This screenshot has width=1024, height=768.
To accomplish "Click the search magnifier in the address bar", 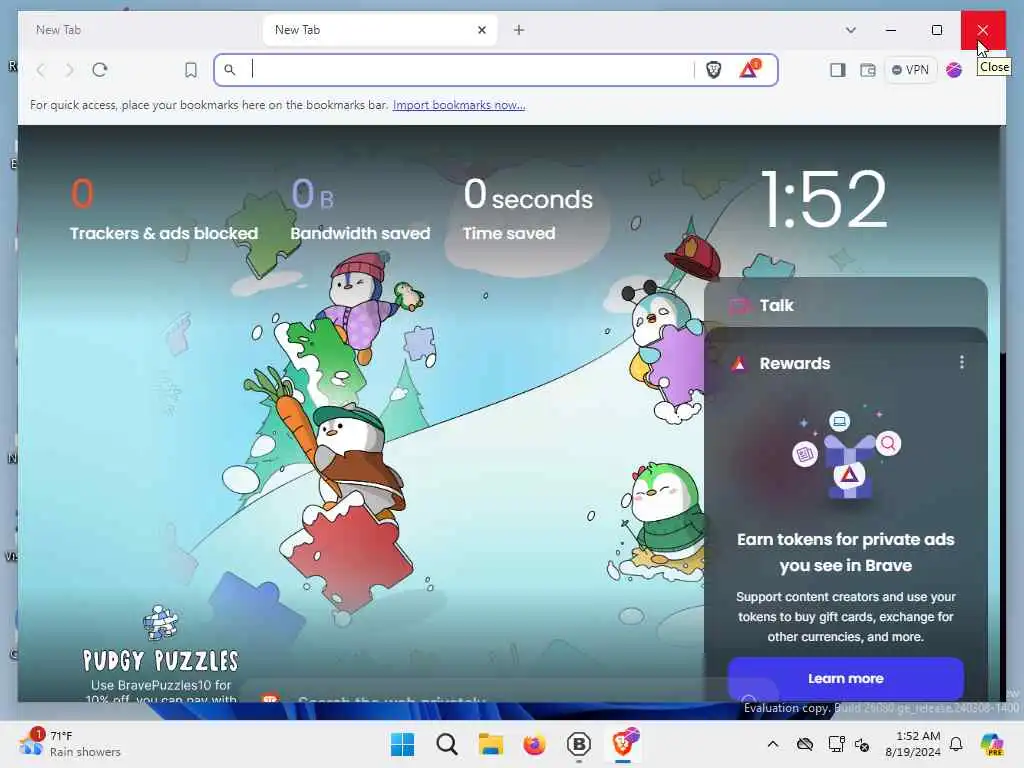I will tap(230, 69).
